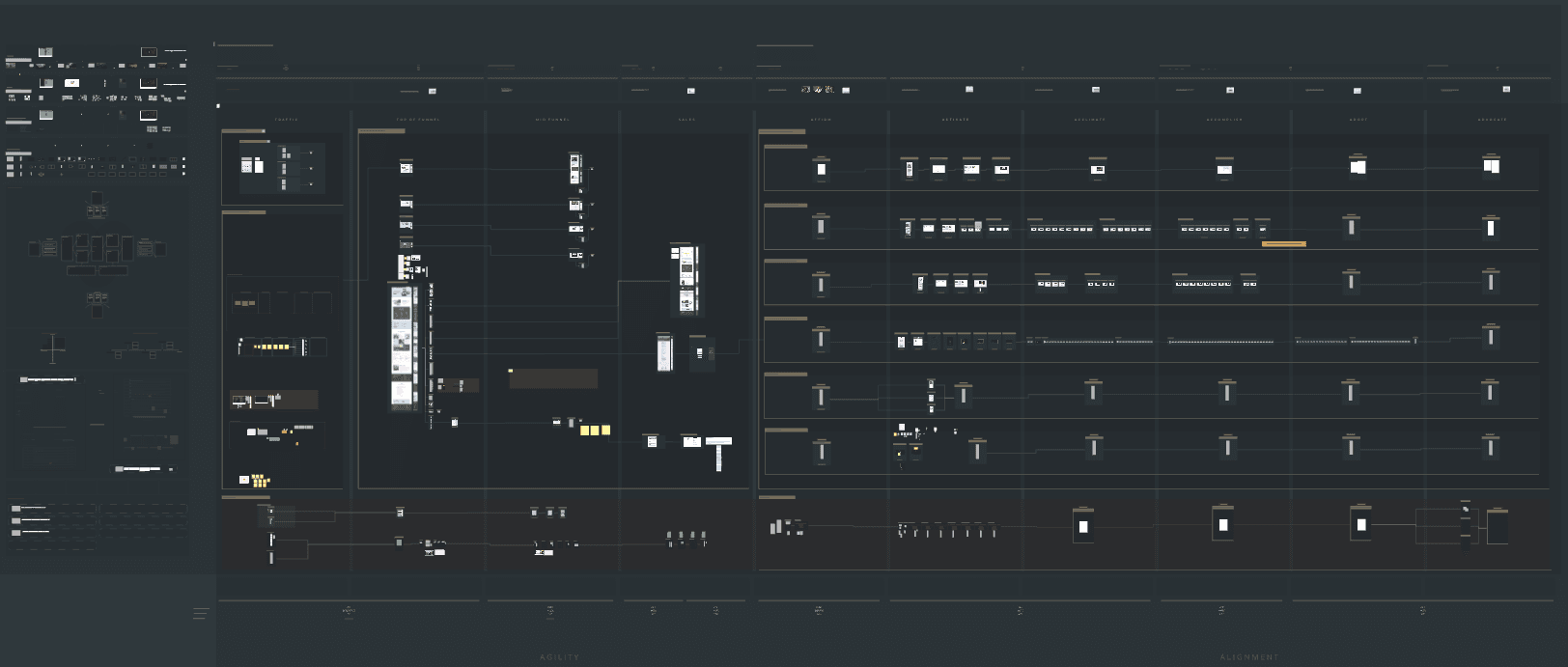1568x667 pixels.
Task: Click the footer icon beneath the Mid Funnel bar
Action: point(550,611)
